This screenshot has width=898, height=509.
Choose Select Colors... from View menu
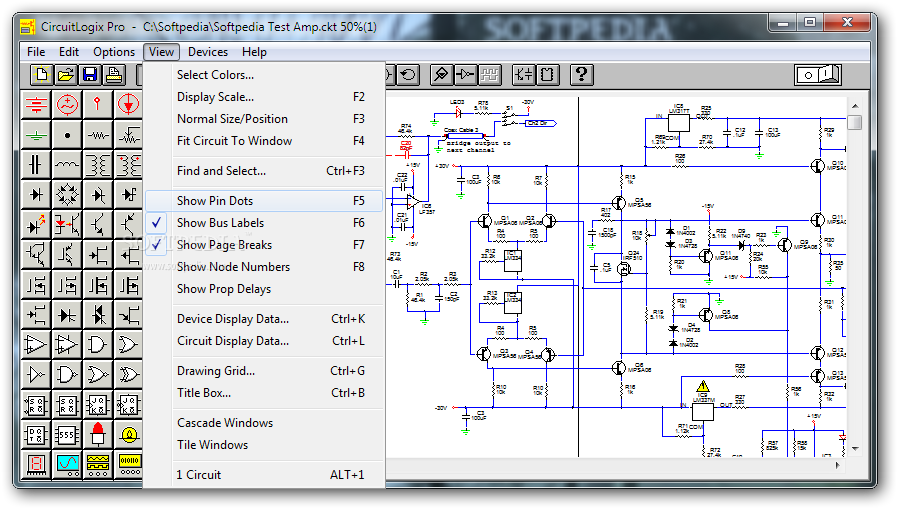point(263,75)
